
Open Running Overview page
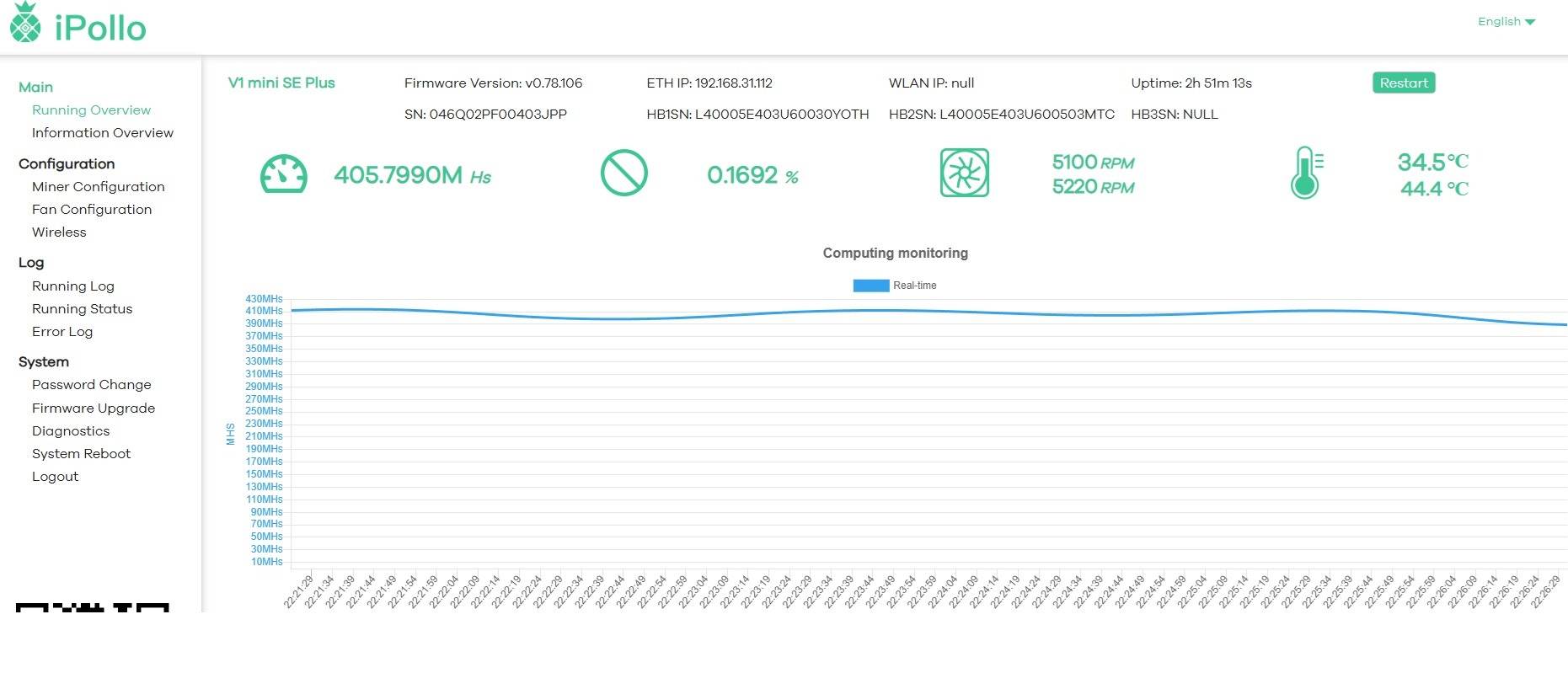[x=91, y=110]
